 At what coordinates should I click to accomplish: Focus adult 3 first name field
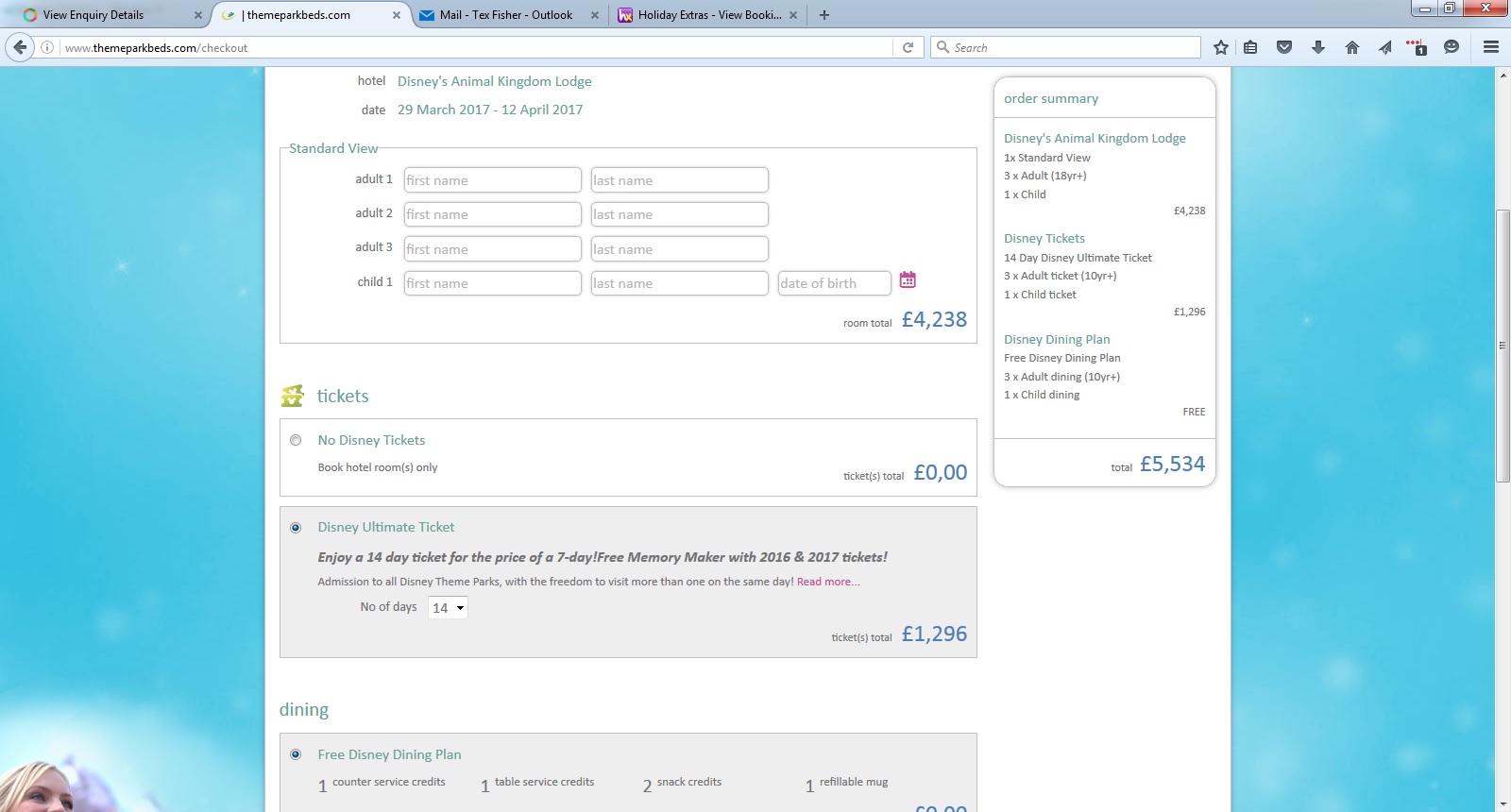tap(492, 249)
